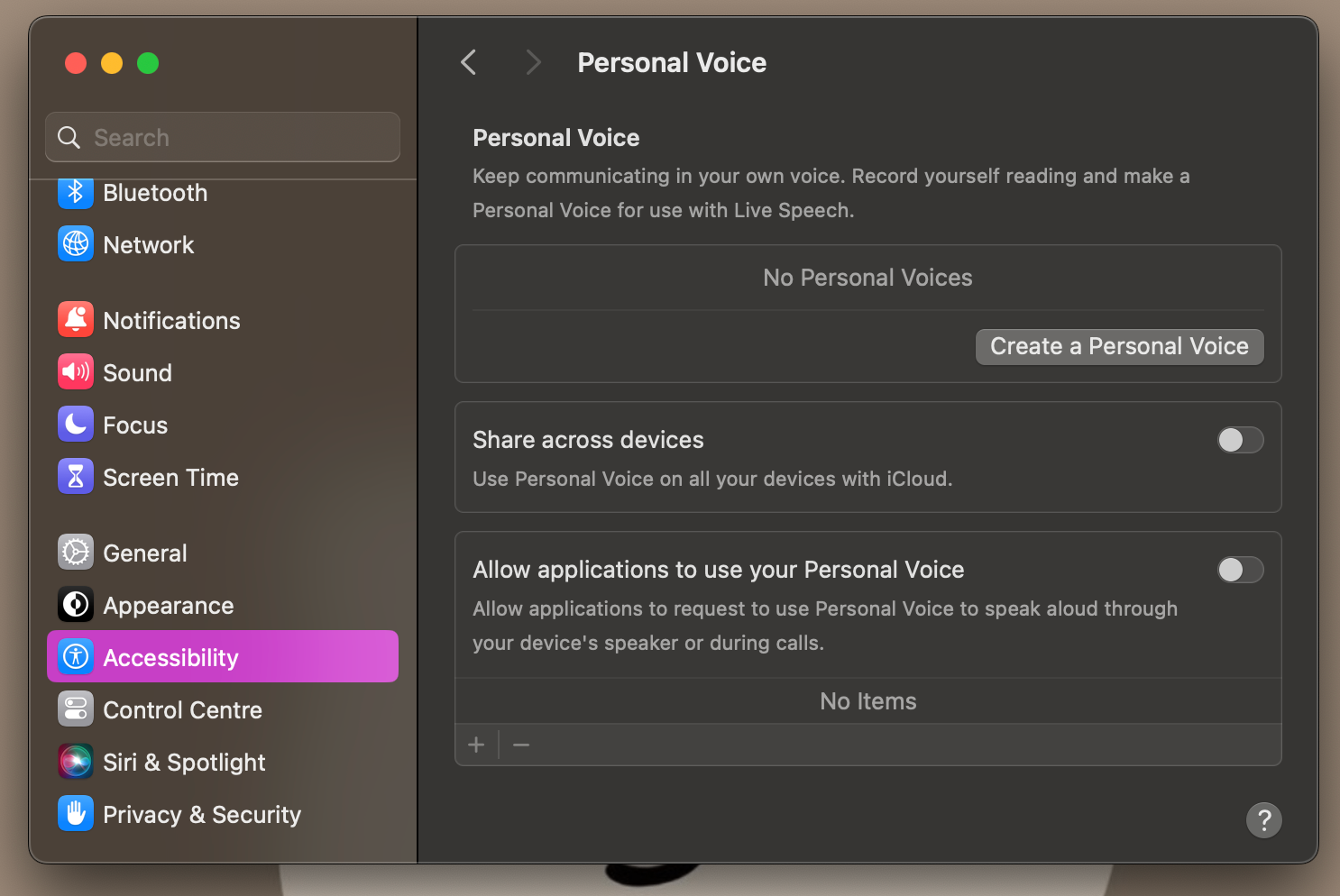Select the Focus crescent moon icon
Viewport: 1340px width, 896px height.
(76, 424)
